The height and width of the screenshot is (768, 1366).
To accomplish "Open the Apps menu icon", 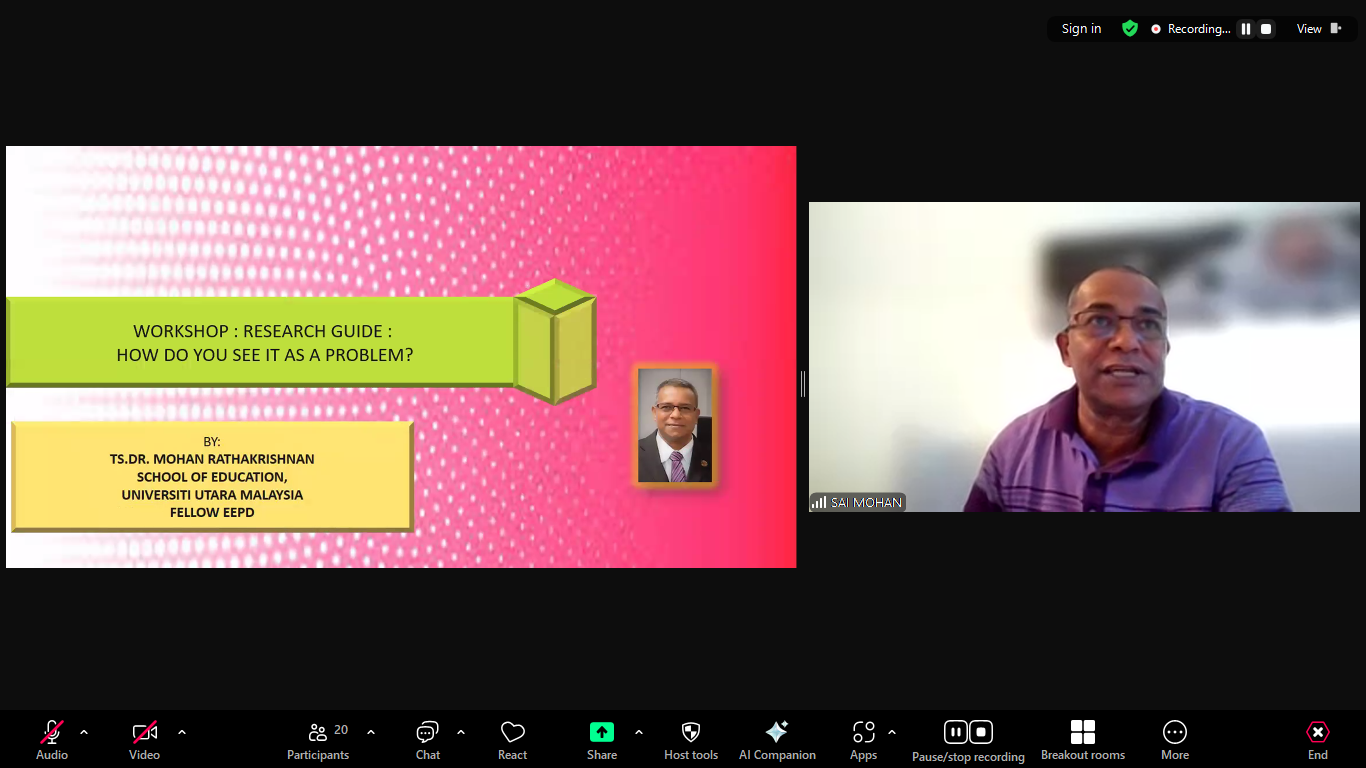I will [x=863, y=733].
